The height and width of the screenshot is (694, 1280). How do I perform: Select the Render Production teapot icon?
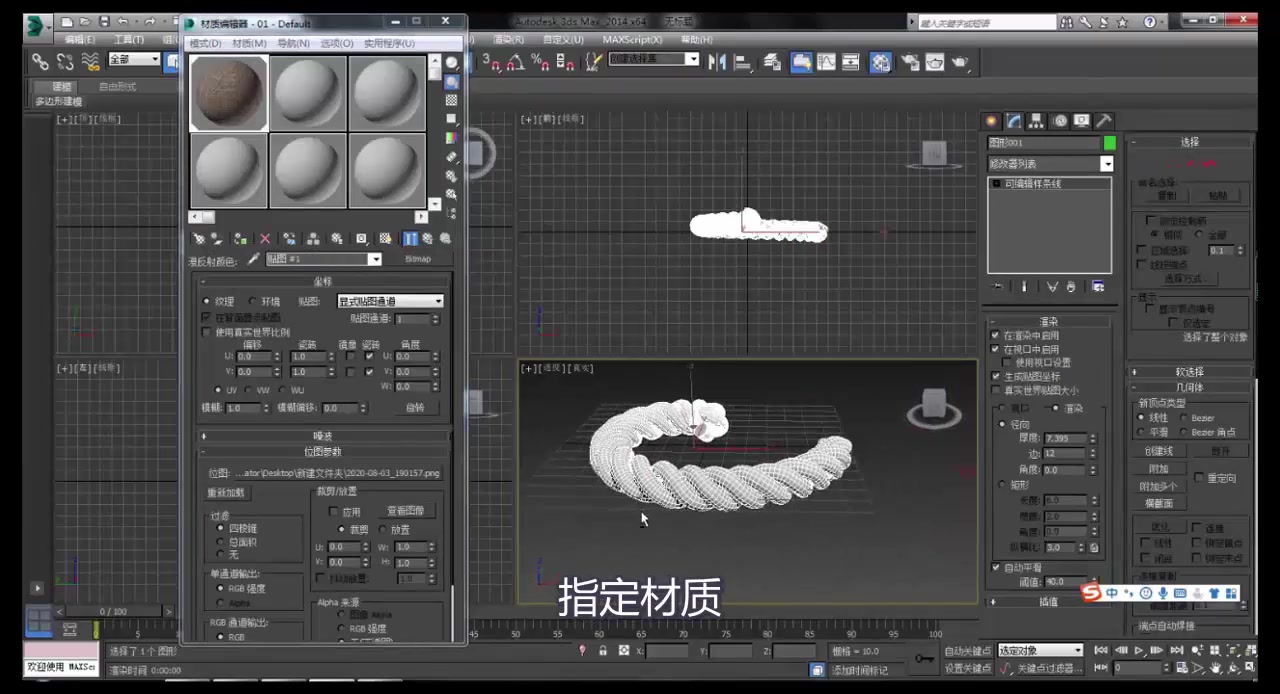960,62
